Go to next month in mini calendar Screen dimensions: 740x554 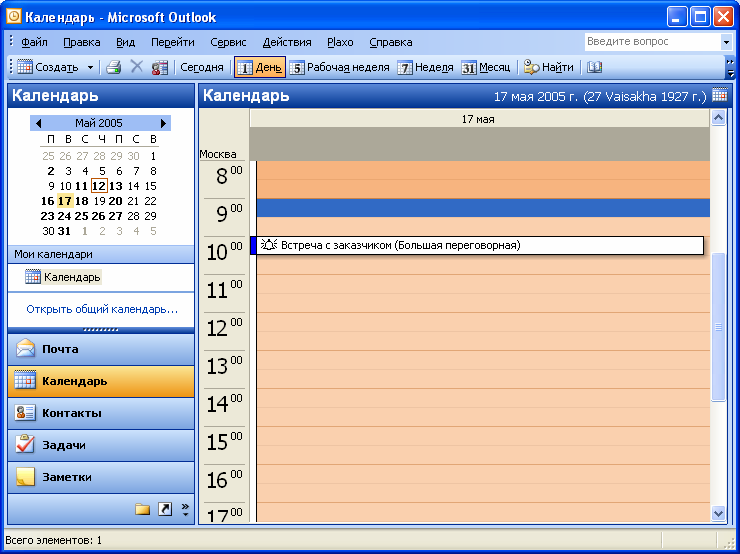163,123
